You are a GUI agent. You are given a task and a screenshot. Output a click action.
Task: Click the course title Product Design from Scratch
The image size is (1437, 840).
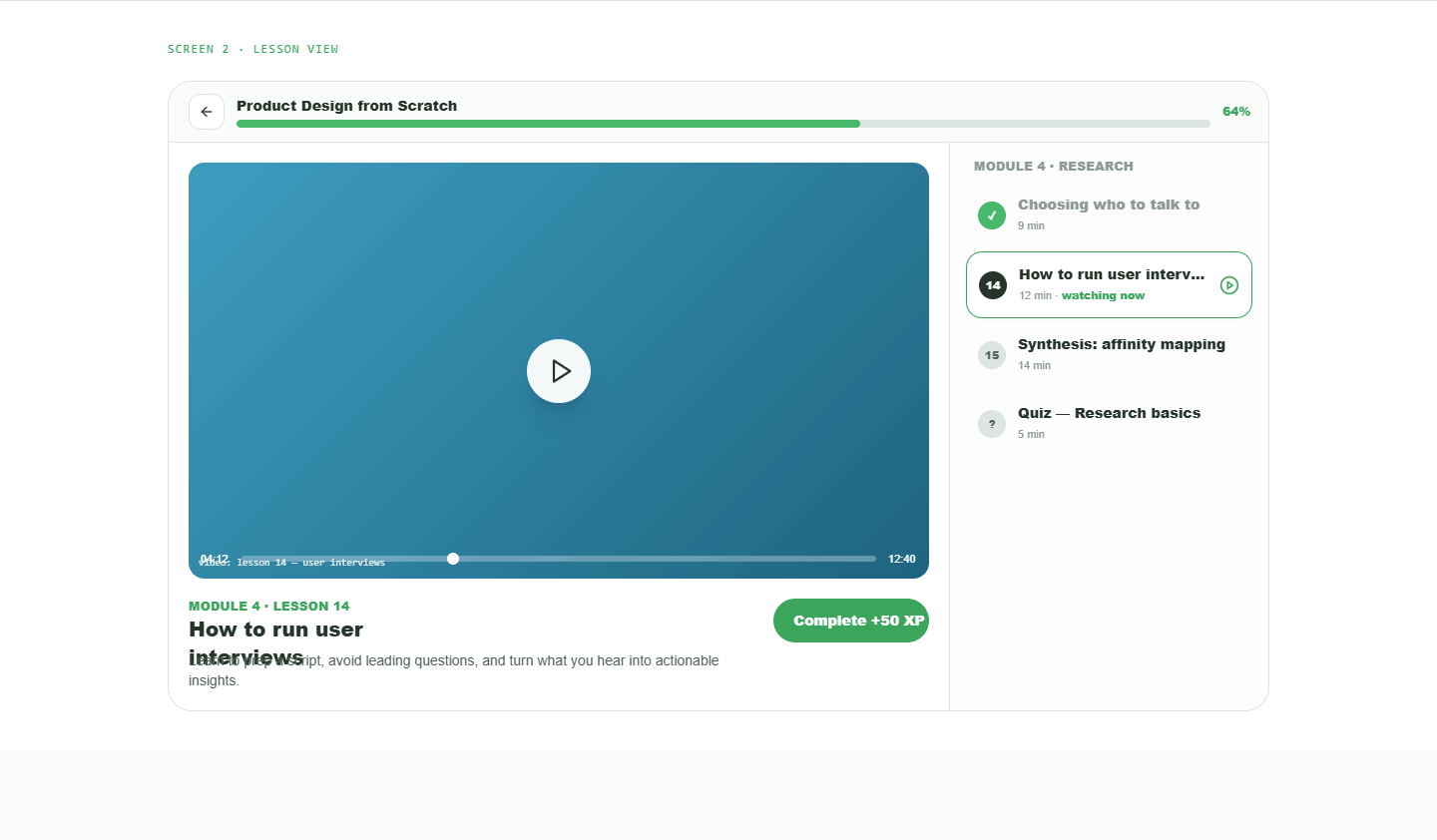coord(346,106)
